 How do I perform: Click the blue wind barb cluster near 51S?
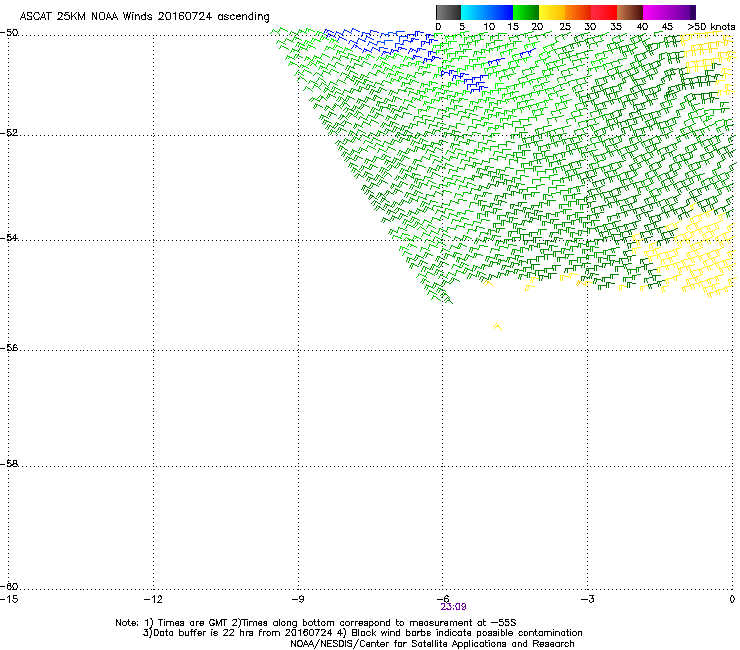(464, 81)
